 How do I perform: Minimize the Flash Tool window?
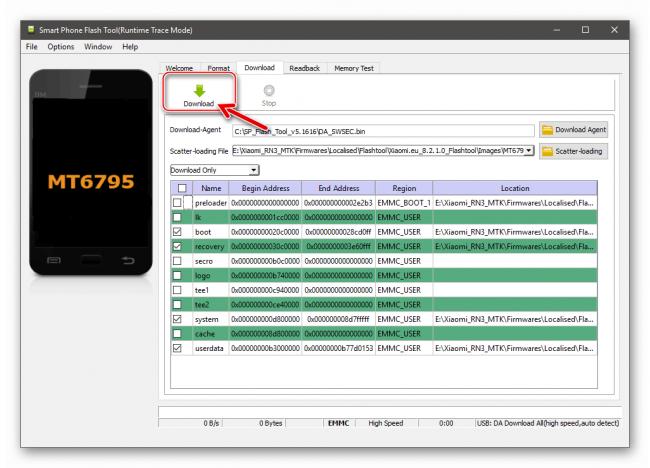tap(557, 30)
